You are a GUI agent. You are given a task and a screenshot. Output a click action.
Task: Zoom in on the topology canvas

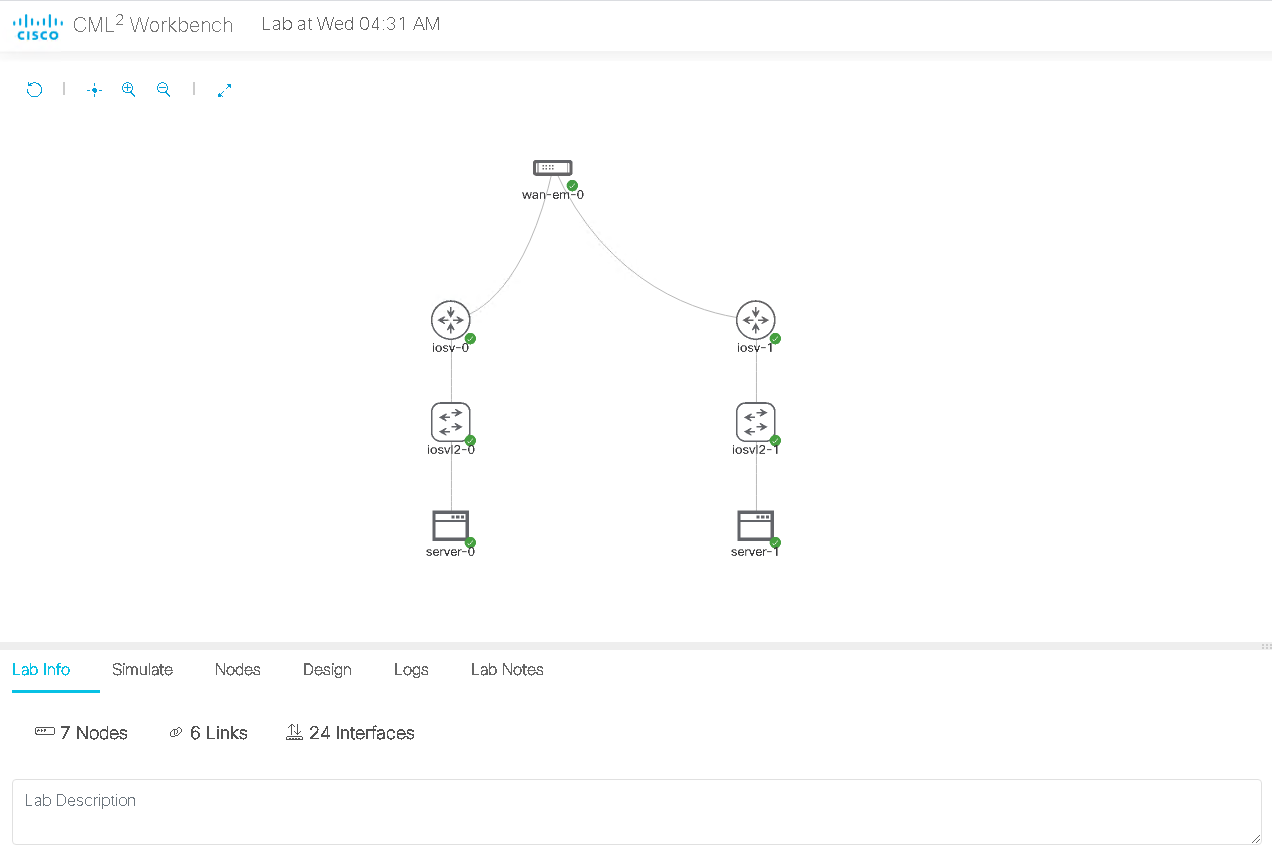[128, 89]
